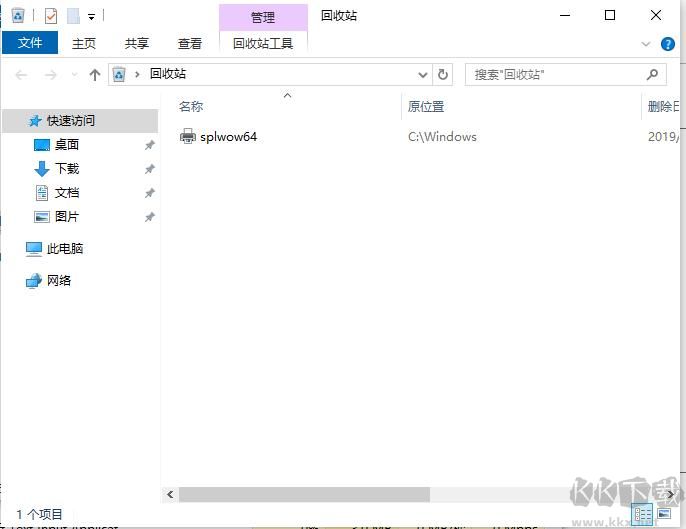686x529 pixels.
Task: Open the Customize Quick Access Toolbar dropdown
Action: 91,17
